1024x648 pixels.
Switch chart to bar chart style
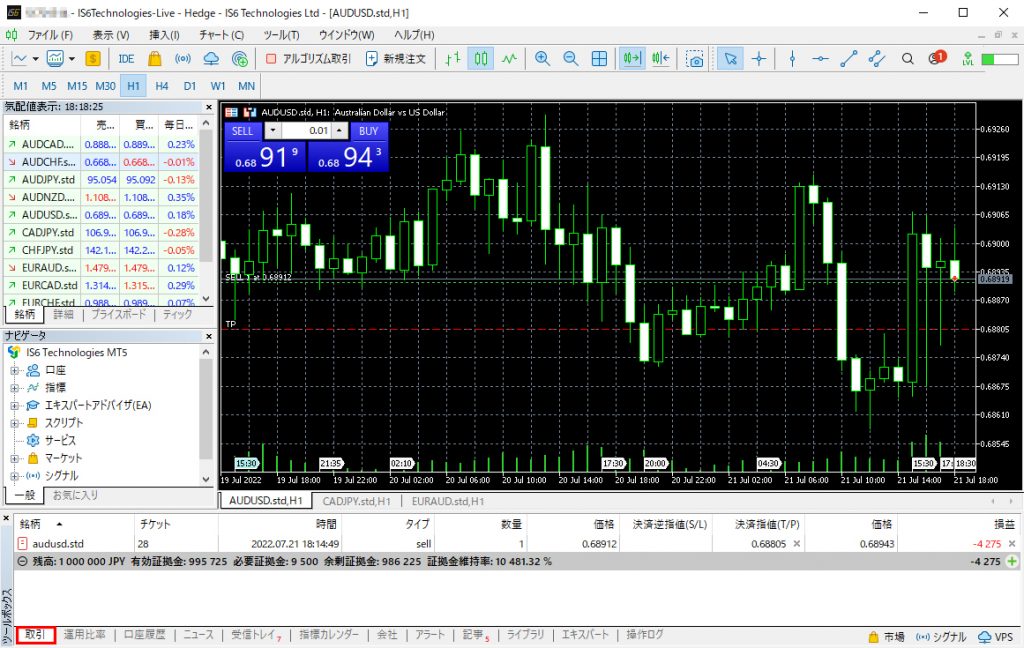click(x=453, y=59)
